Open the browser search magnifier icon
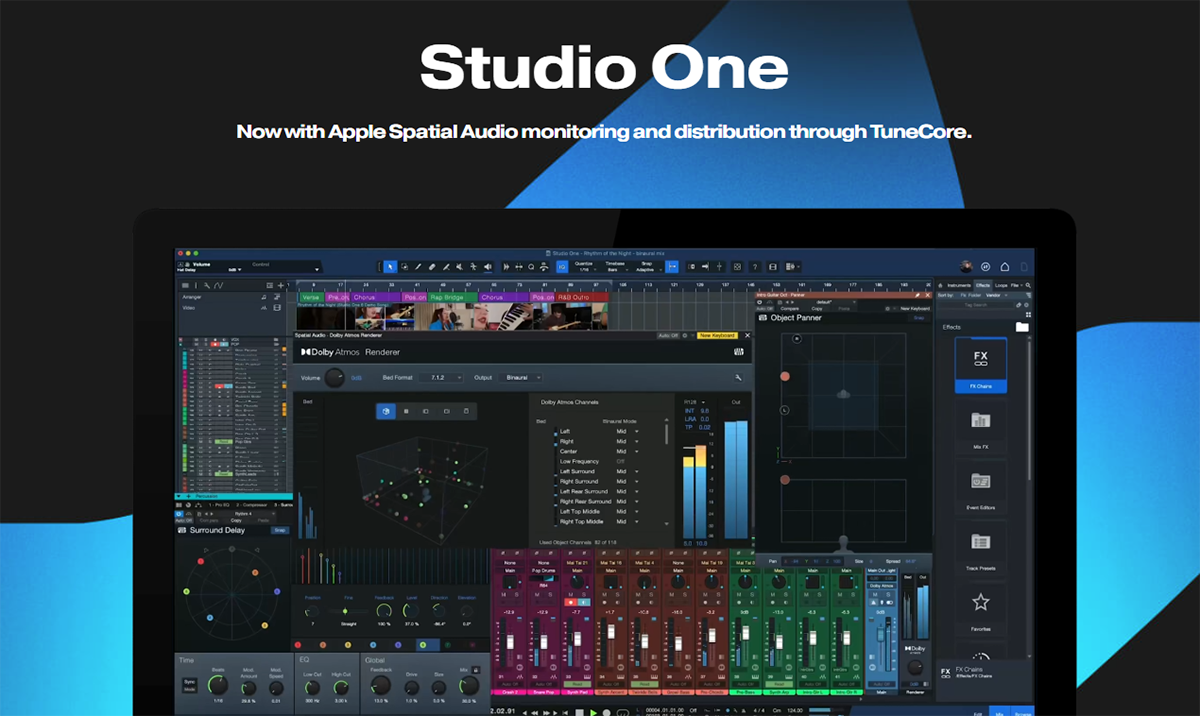The image size is (1200, 716). coord(1028,285)
